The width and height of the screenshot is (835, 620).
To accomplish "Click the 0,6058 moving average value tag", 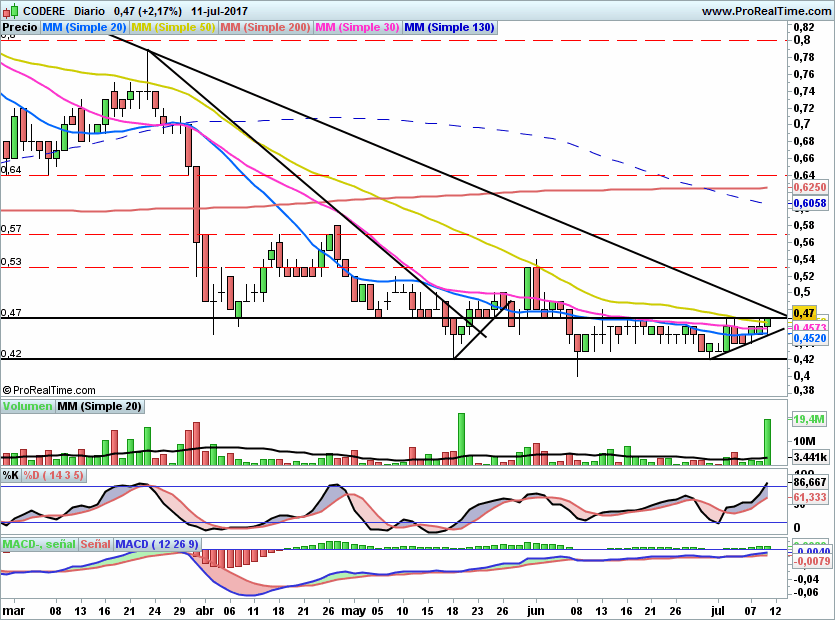I will (809, 203).
